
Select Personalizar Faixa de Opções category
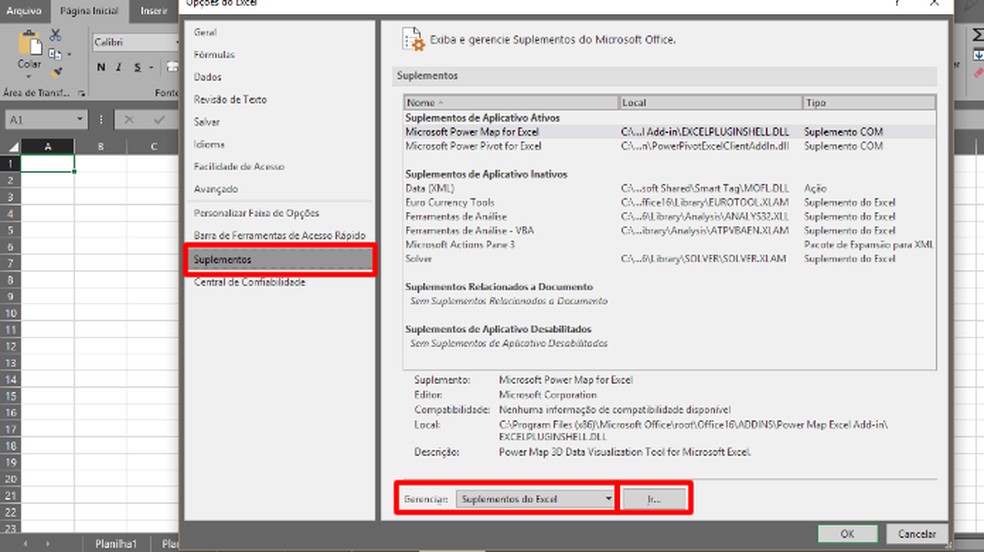pyautogui.click(x=279, y=213)
